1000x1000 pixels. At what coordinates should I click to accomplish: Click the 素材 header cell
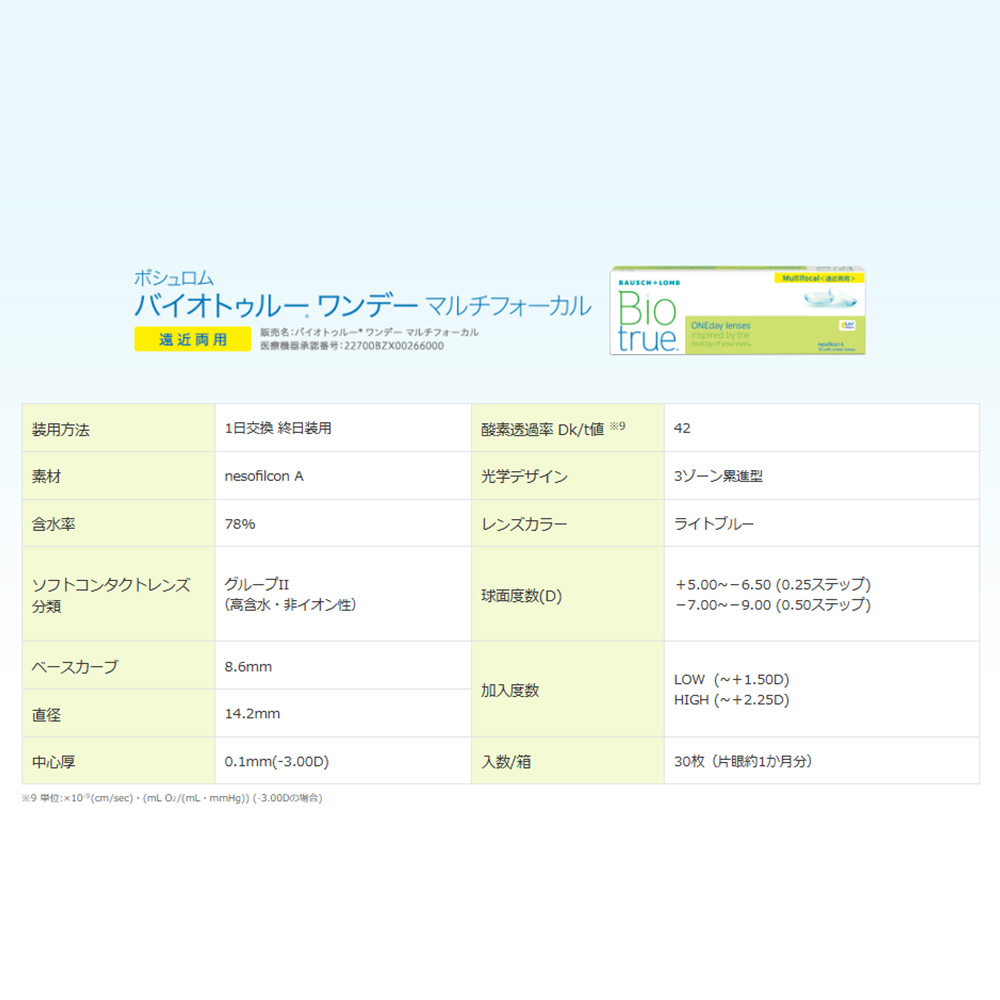tap(119, 476)
